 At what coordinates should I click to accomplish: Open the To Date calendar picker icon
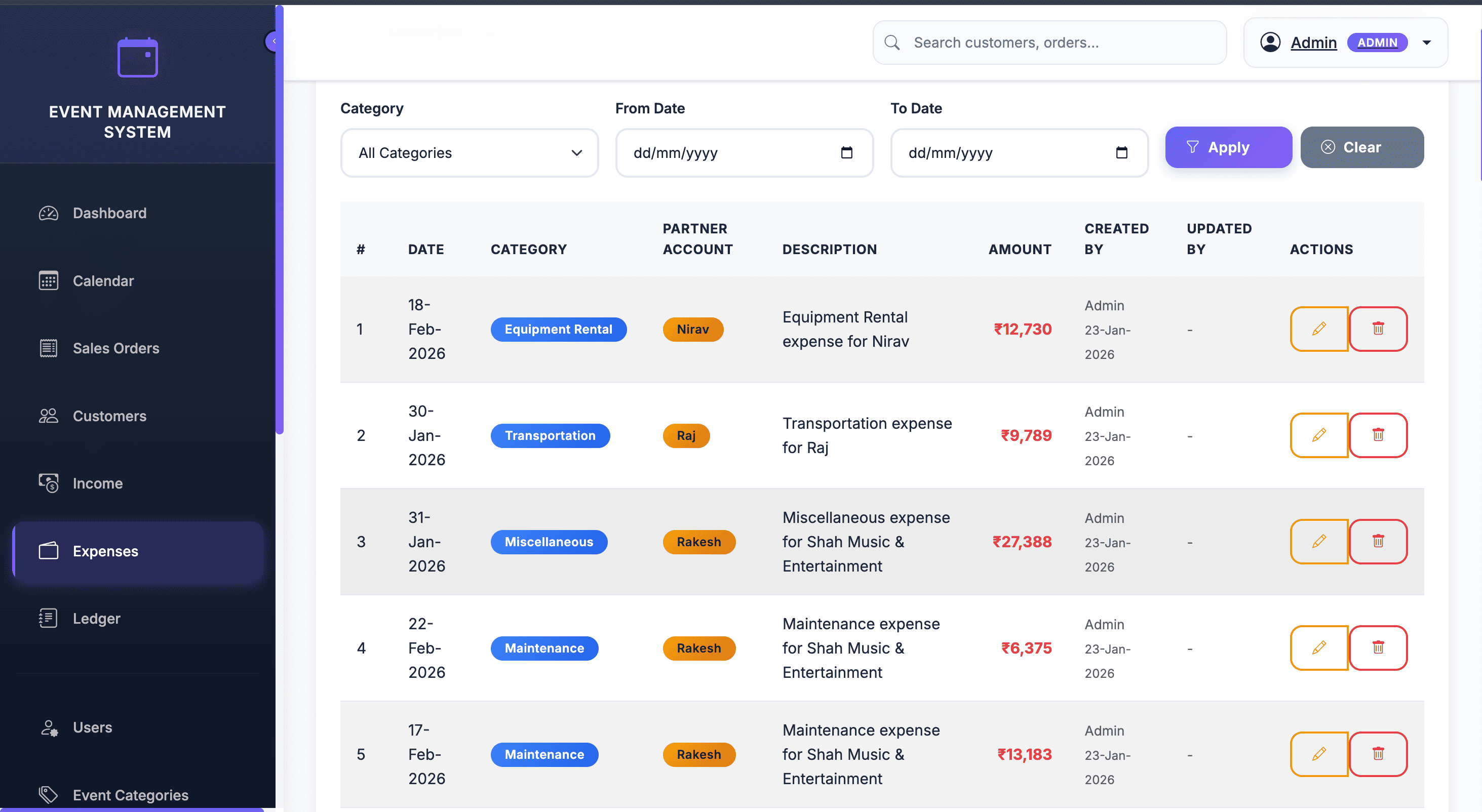click(x=1121, y=153)
